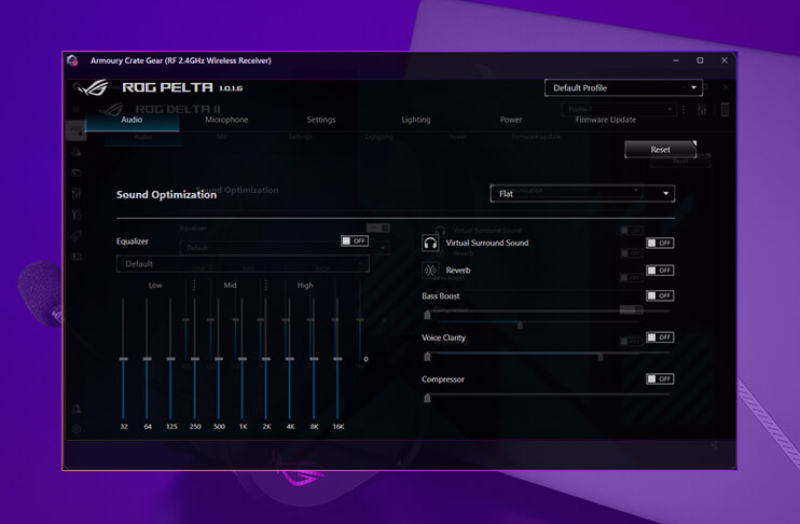Click the 32 Hz equalizer slider handle
Screen dimensions: 800x524
[123, 359]
